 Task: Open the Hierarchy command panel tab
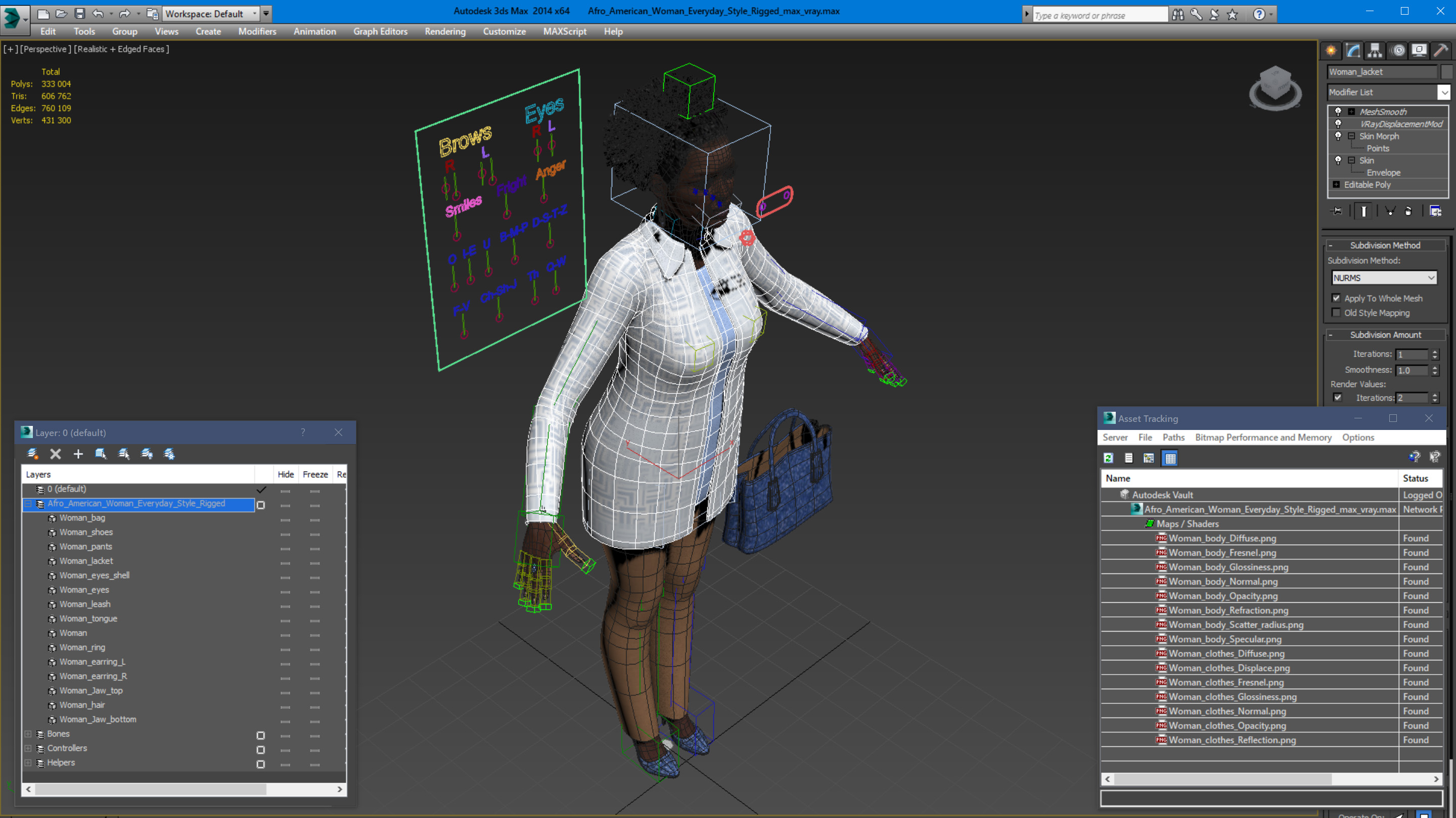pyautogui.click(x=1375, y=51)
